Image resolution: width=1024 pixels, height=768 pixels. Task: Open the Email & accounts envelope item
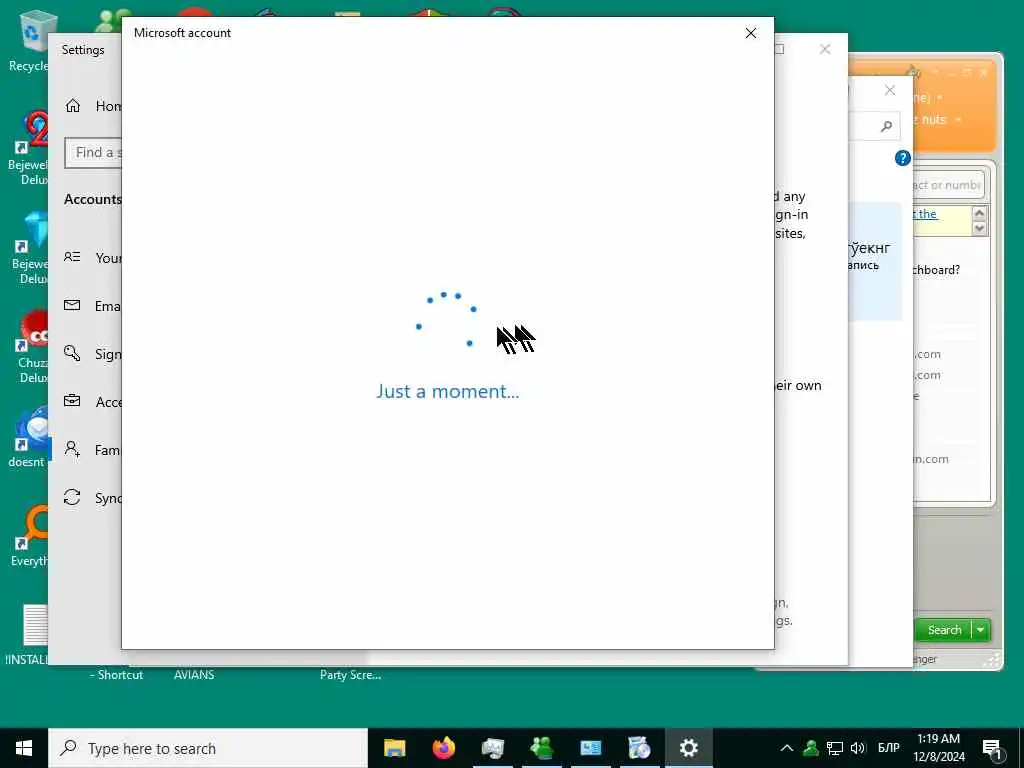click(93, 306)
